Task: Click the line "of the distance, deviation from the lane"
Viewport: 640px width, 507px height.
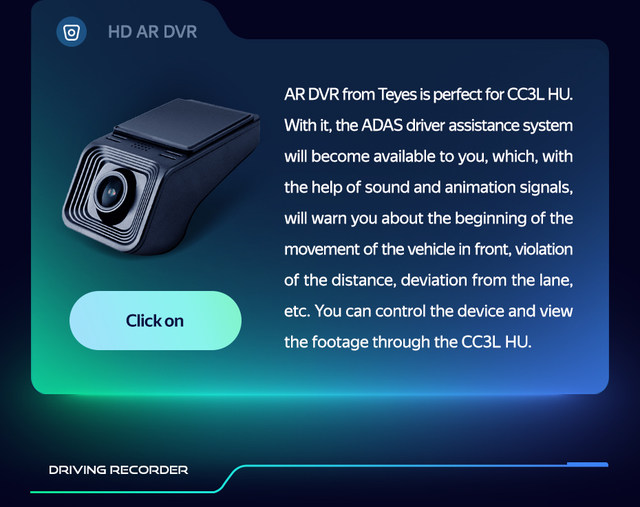Action: 429,280
